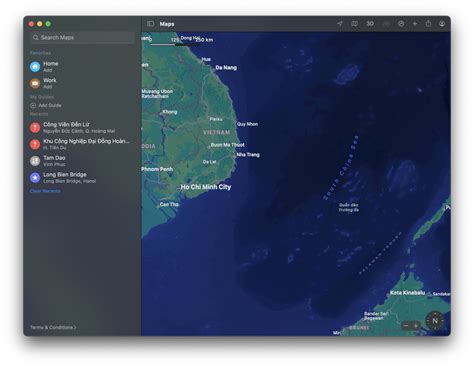Add a new guide with Add Guide

click(x=46, y=105)
